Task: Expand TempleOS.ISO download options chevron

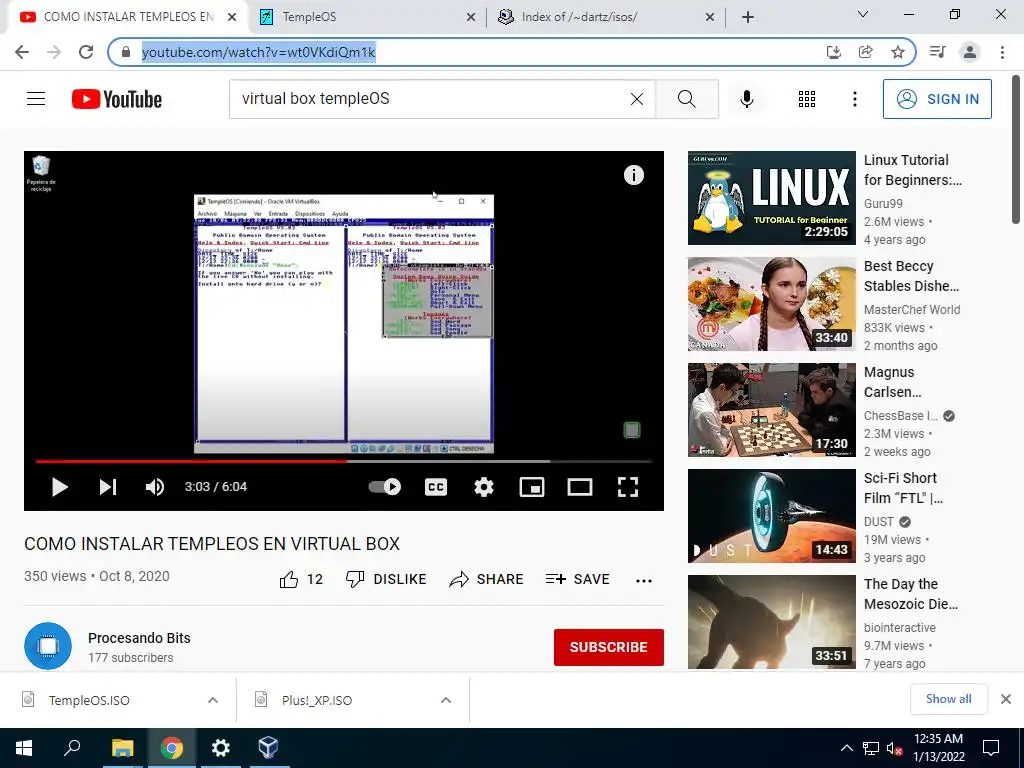Action: pos(213,700)
